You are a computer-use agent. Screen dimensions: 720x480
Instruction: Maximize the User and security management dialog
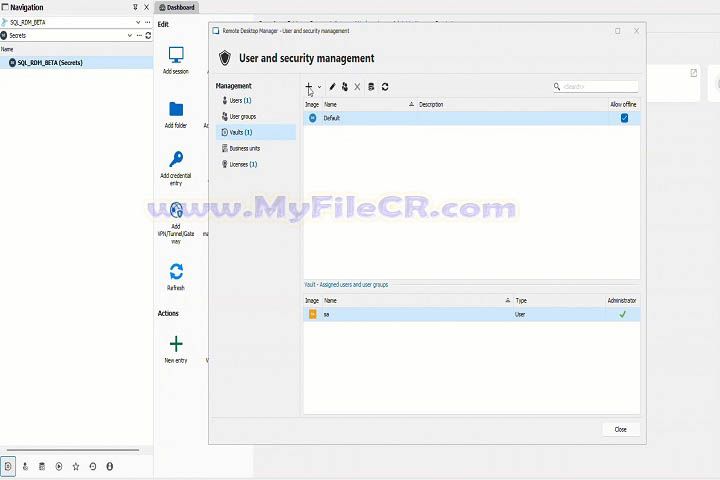(618, 31)
